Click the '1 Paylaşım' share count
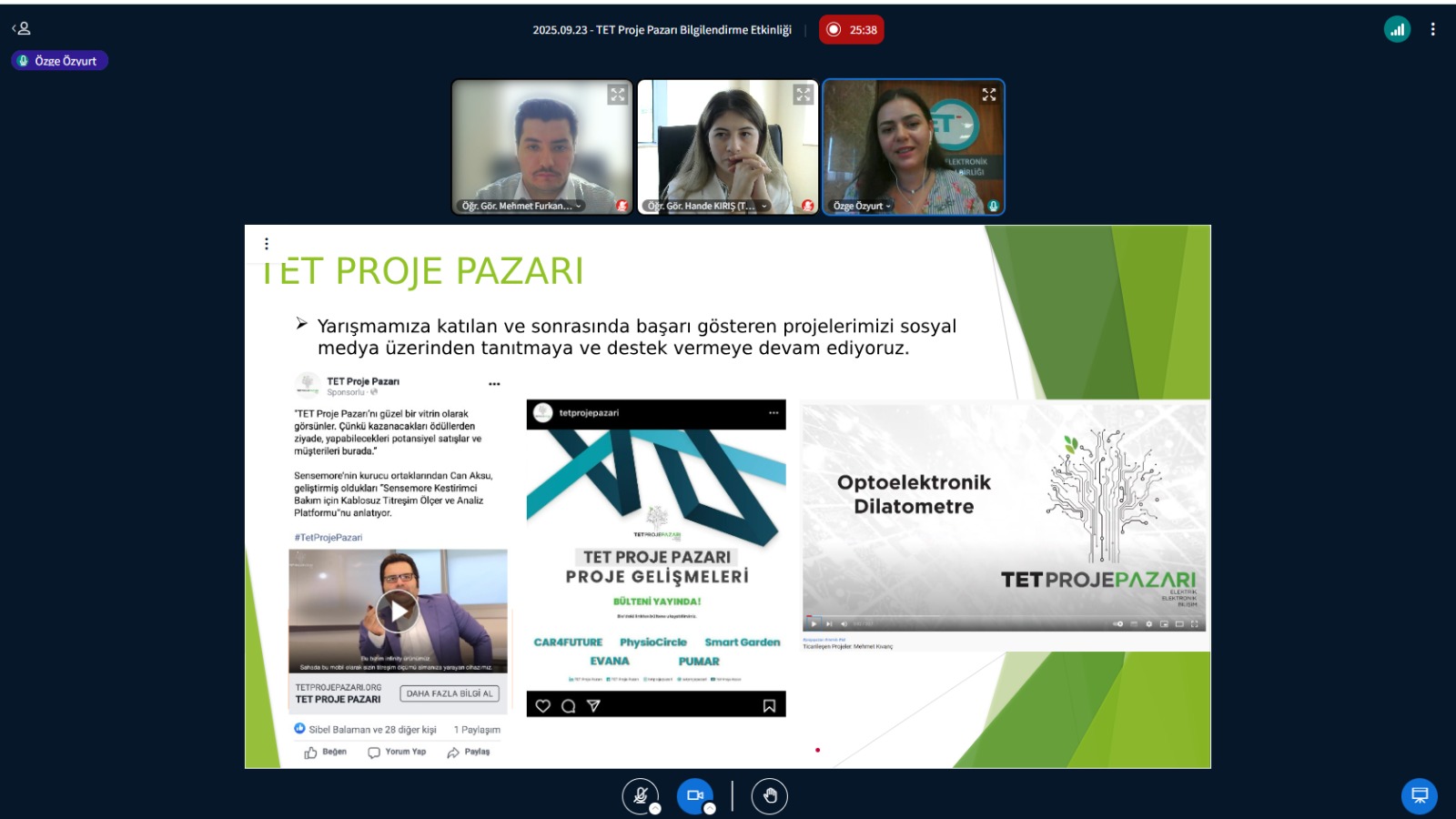1456x819 pixels. click(477, 730)
